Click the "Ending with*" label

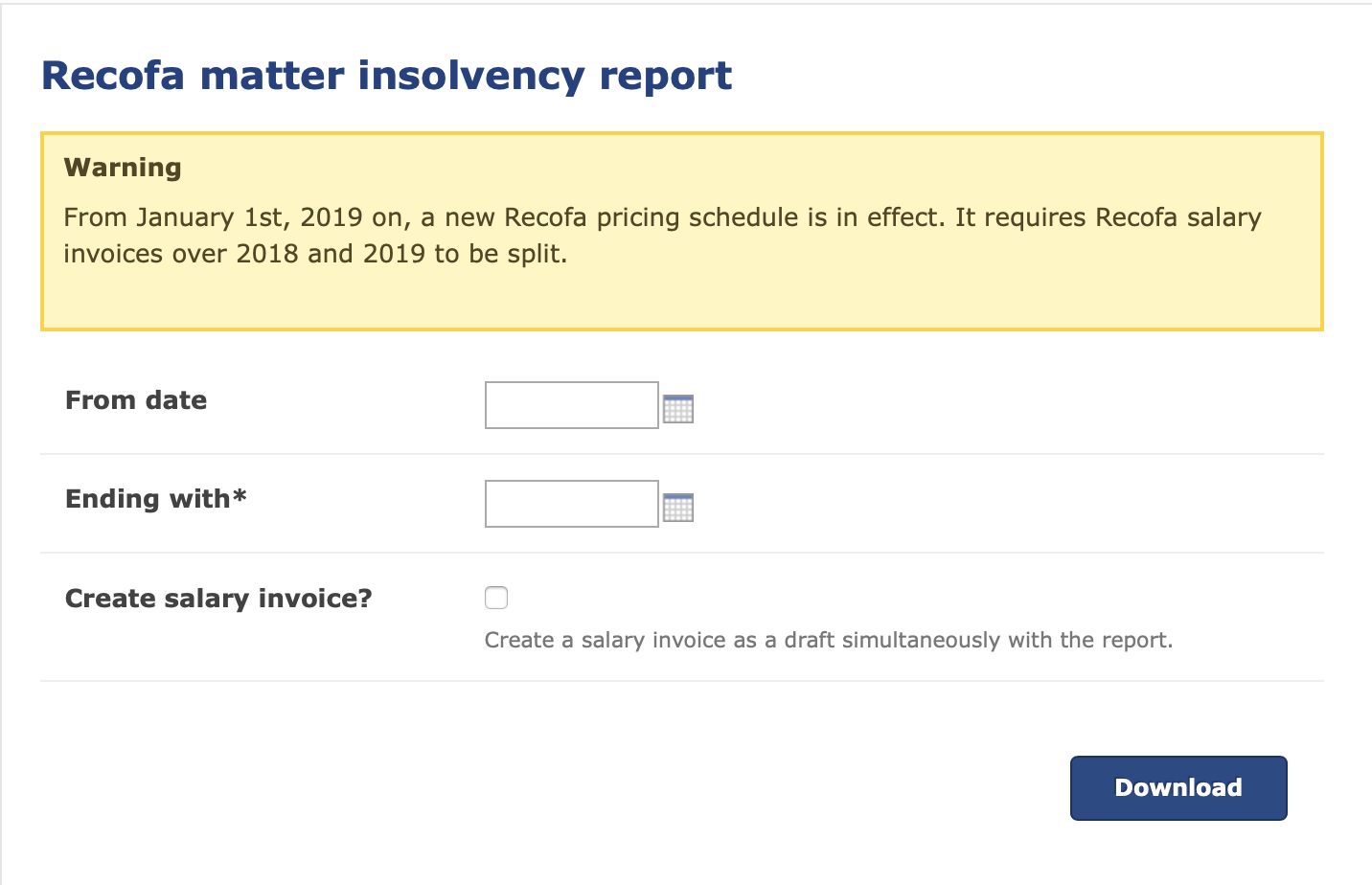[x=156, y=499]
